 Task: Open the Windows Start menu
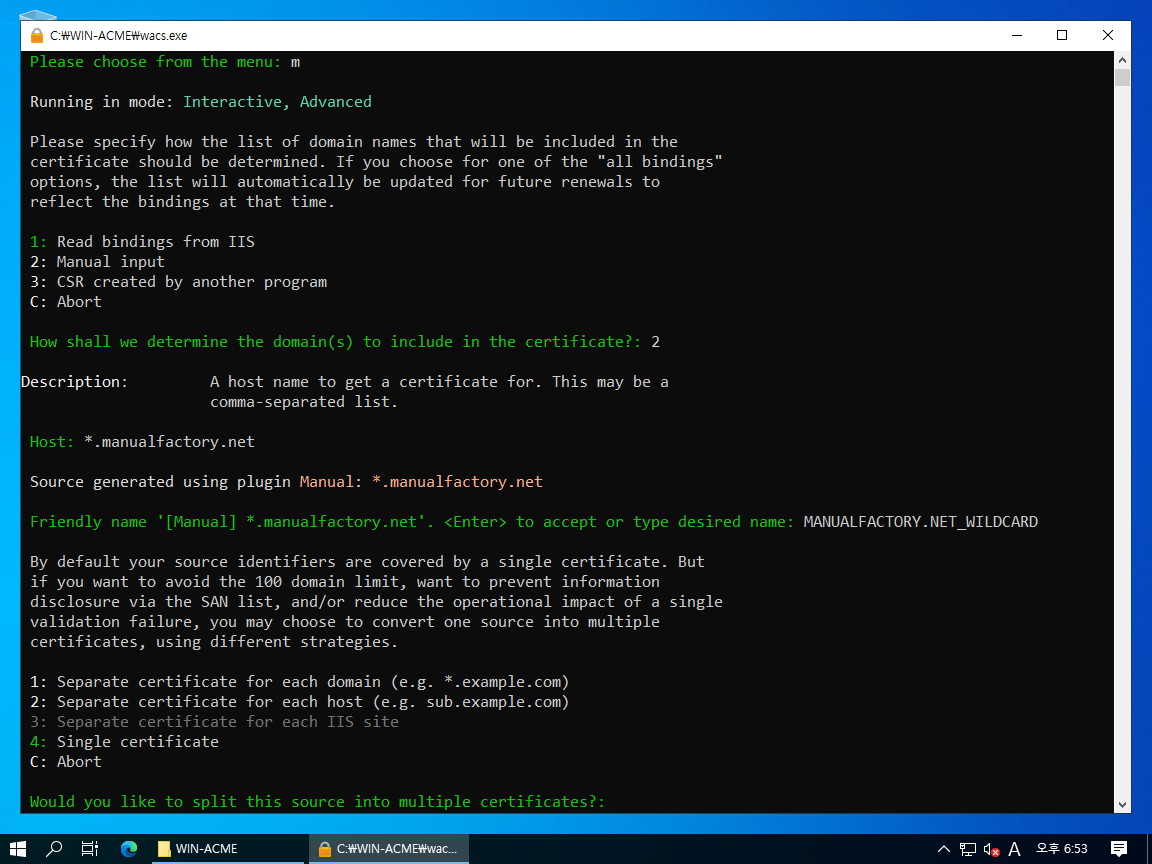click(x=18, y=849)
